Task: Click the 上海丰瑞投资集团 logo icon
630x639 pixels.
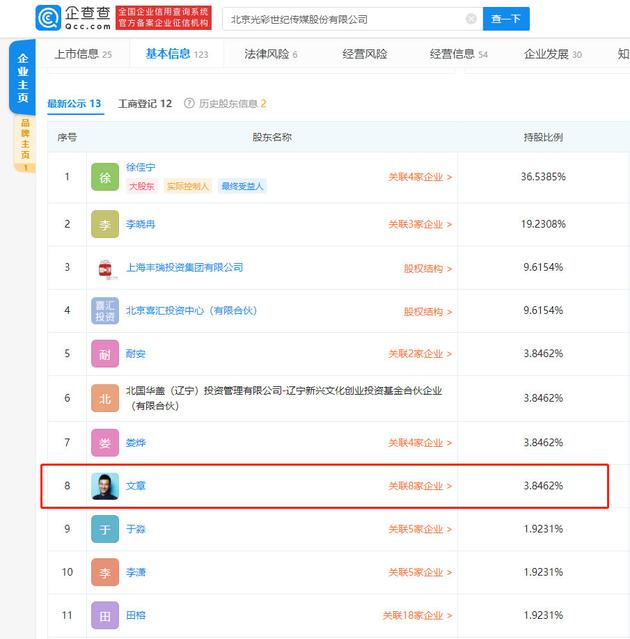Action: pos(106,269)
